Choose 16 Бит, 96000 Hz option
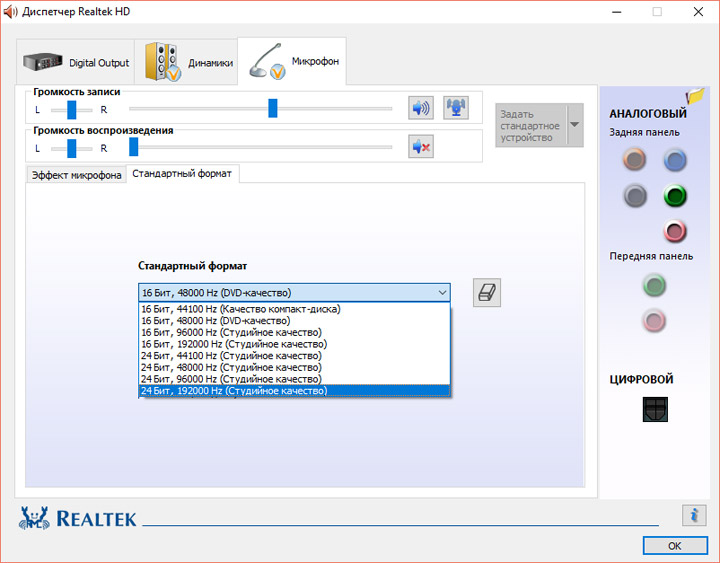 click(x=294, y=332)
